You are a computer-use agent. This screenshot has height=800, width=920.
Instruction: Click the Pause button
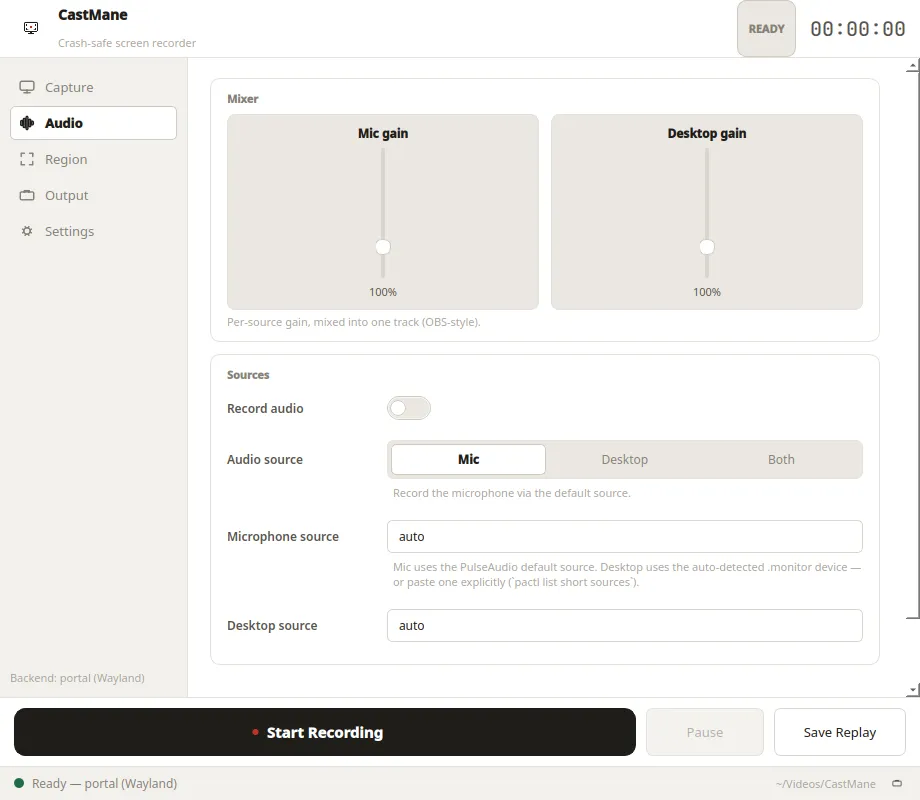click(x=705, y=732)
